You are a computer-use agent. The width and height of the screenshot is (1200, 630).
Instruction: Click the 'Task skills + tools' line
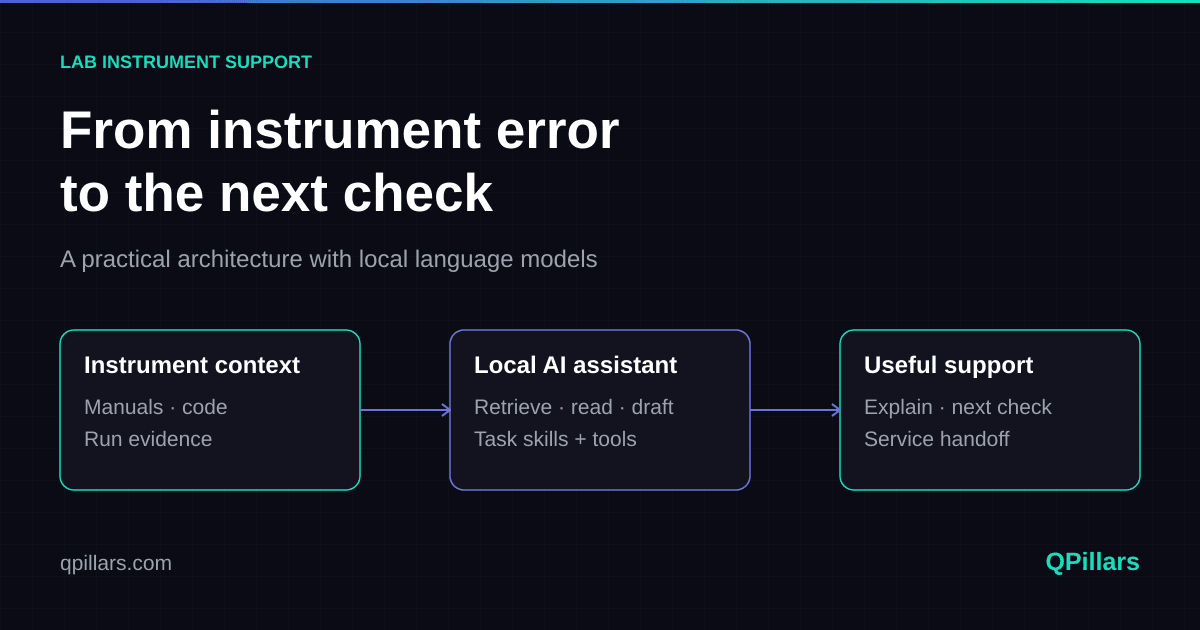555,439
